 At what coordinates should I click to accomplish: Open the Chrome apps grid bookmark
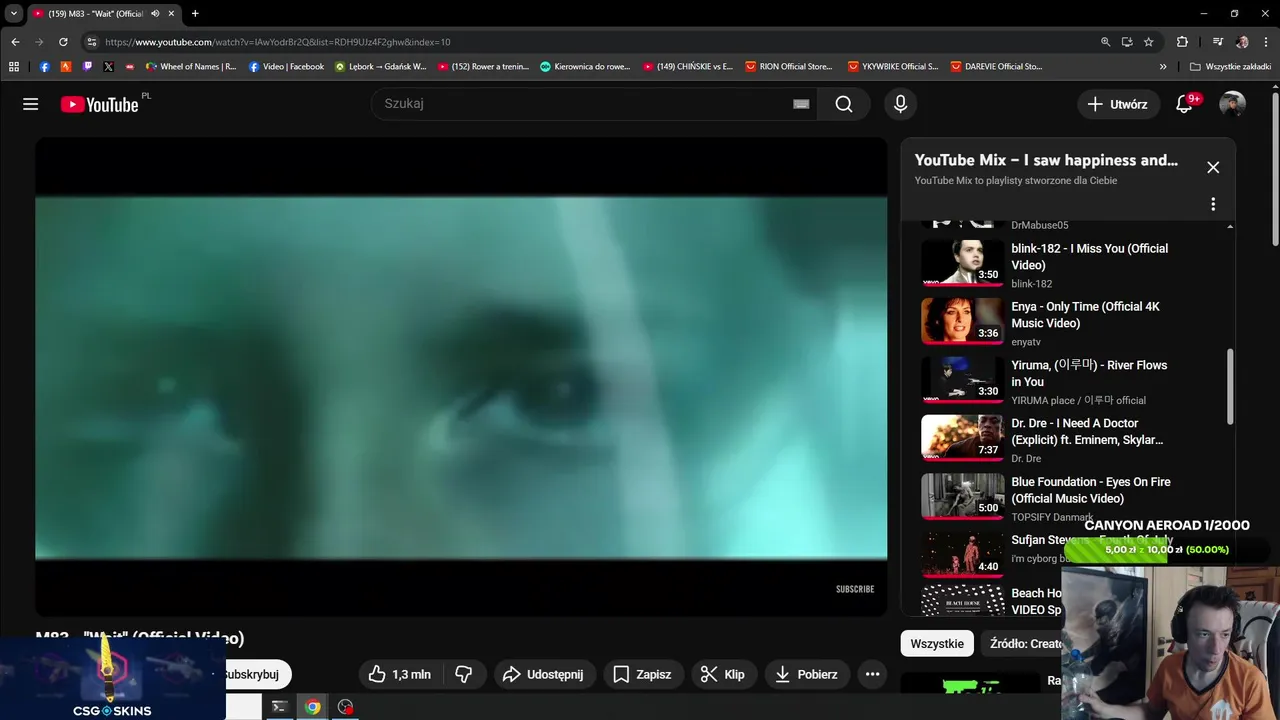coord(14,67)
